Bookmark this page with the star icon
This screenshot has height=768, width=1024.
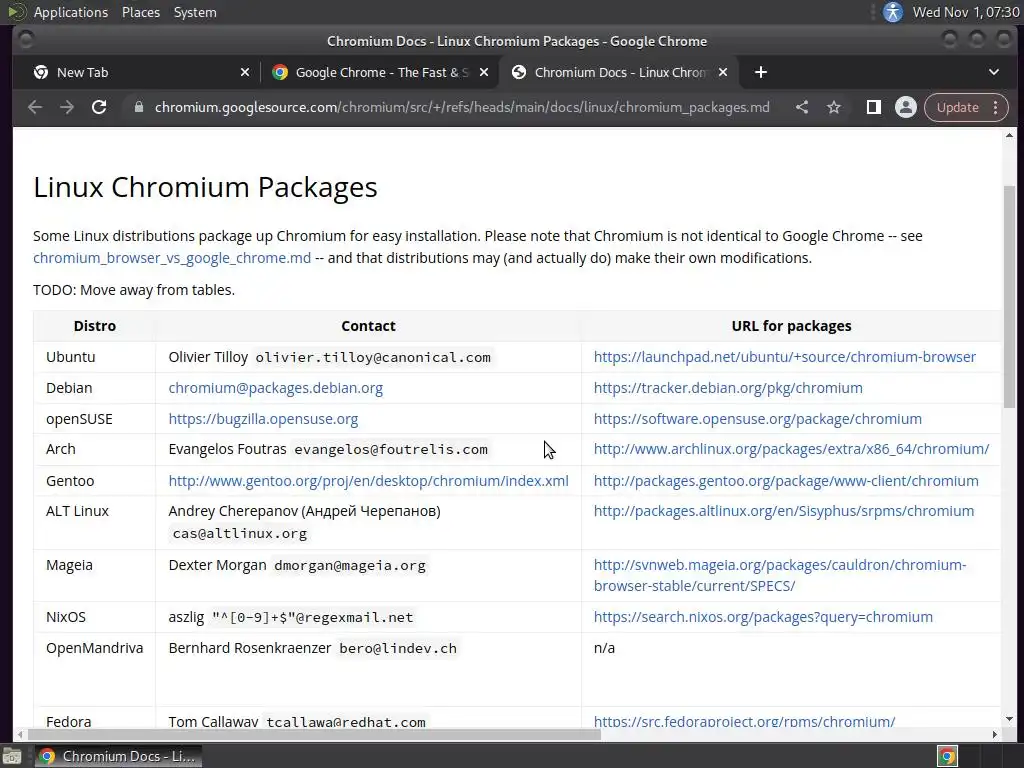pyautogui.click(x=834, y=107)
